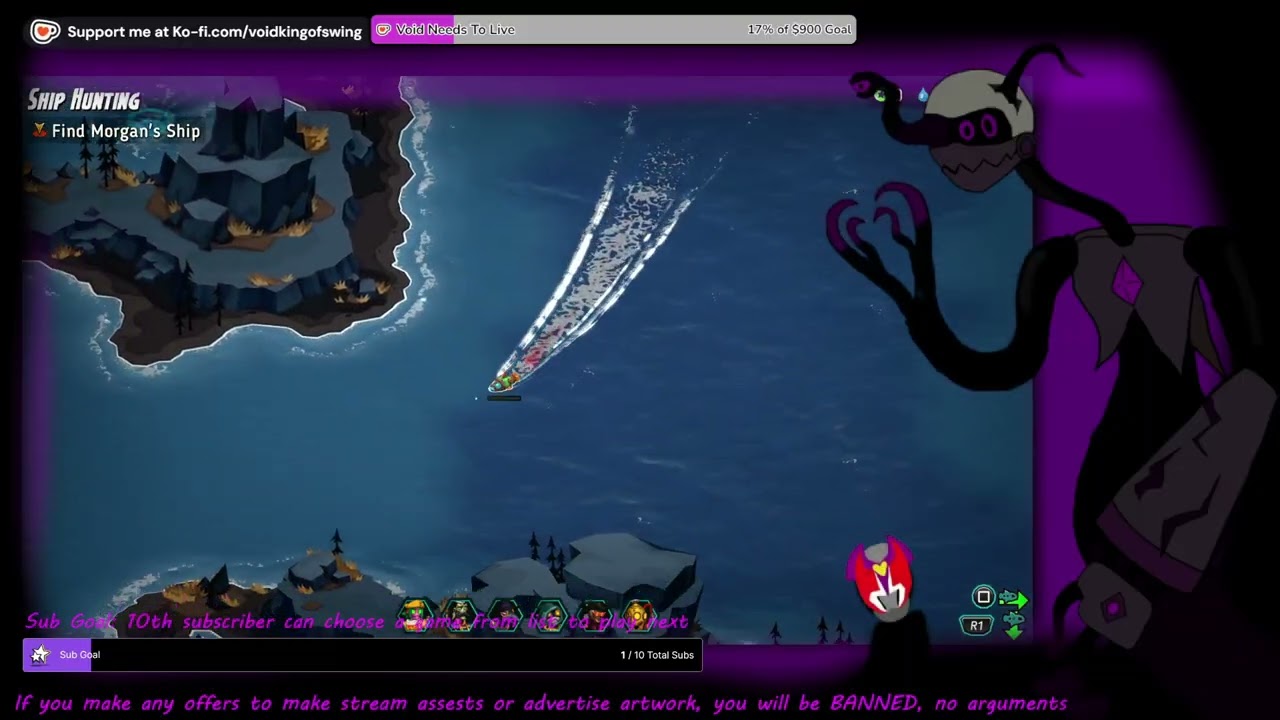Click the red-winged heart mascot graphic
The width and height of the screenshot is (1280, 720).
point(880,578)
